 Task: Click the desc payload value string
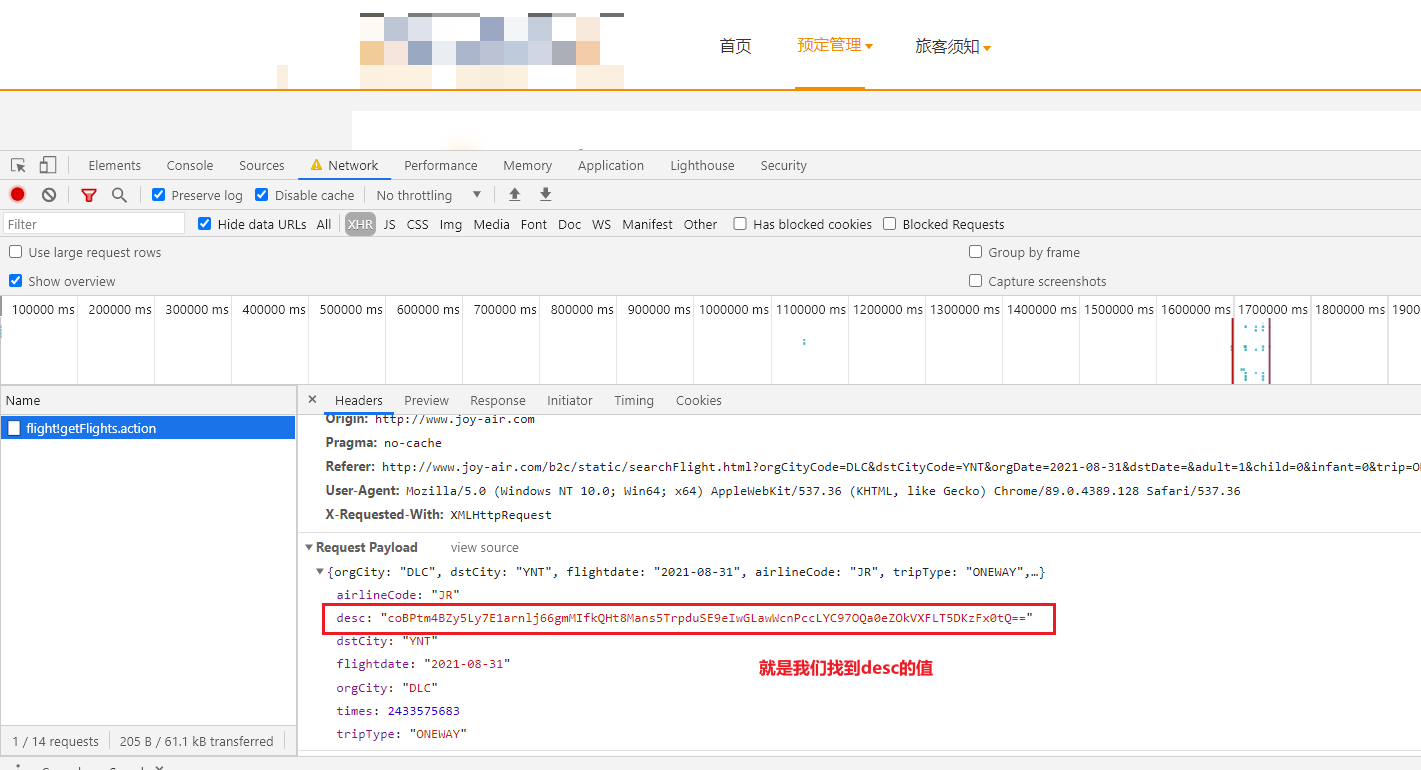point(706,619)
